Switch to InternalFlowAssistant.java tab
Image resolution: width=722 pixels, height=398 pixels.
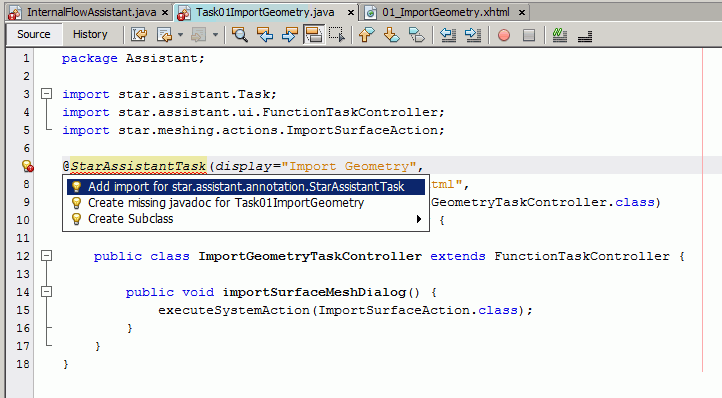click(89, 12)
